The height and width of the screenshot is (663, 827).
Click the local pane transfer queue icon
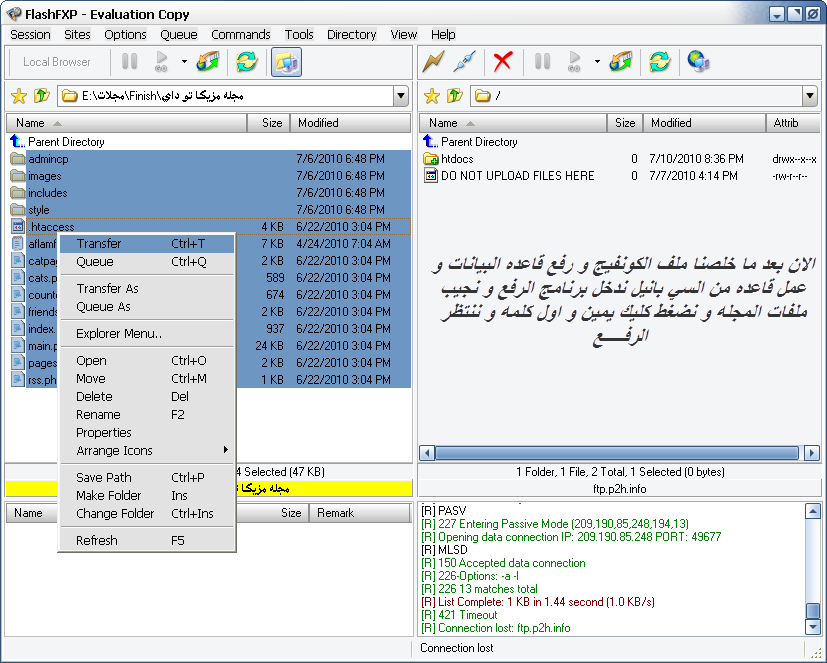[208, 62]
